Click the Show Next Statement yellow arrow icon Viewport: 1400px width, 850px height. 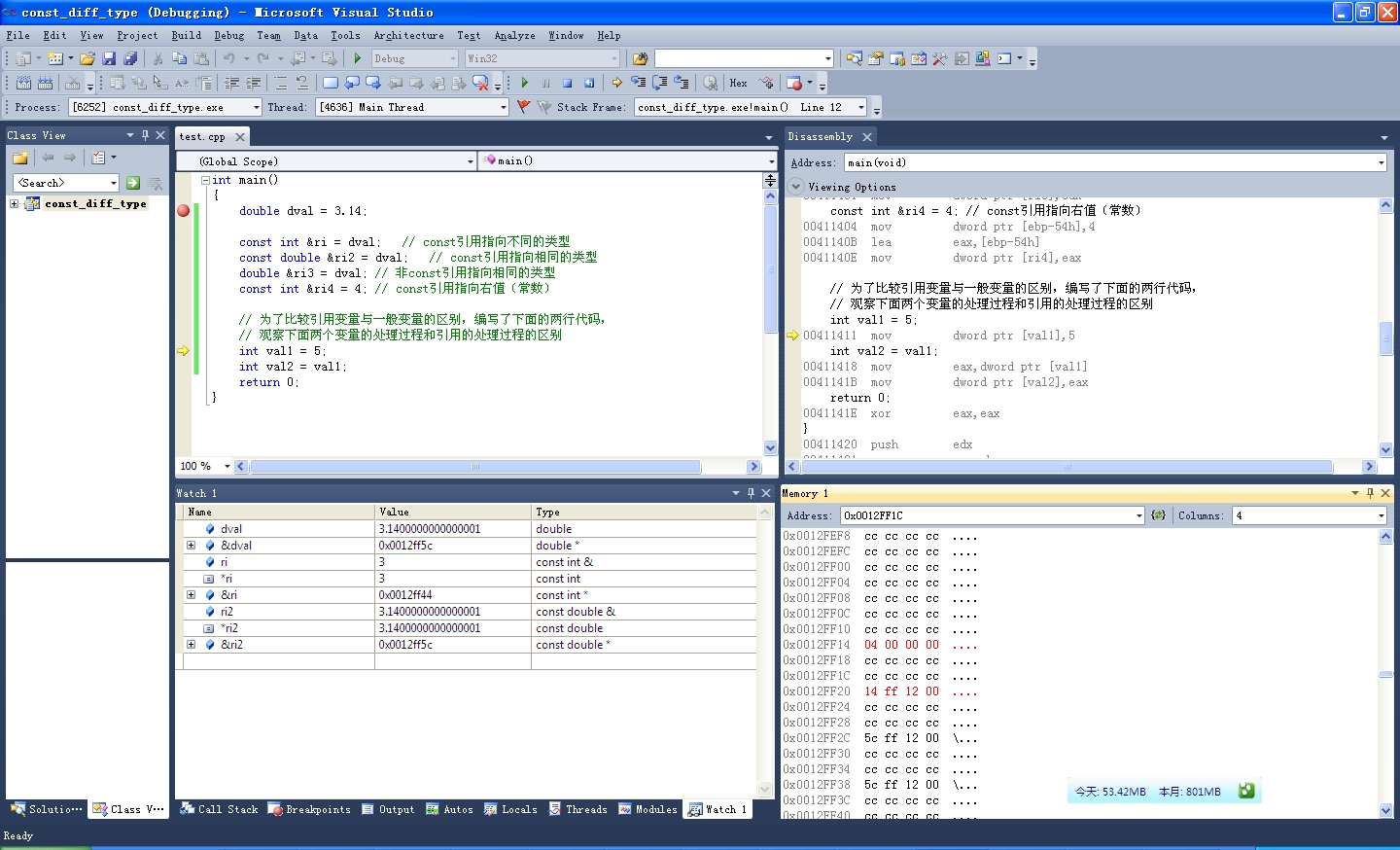pos(616,83)
